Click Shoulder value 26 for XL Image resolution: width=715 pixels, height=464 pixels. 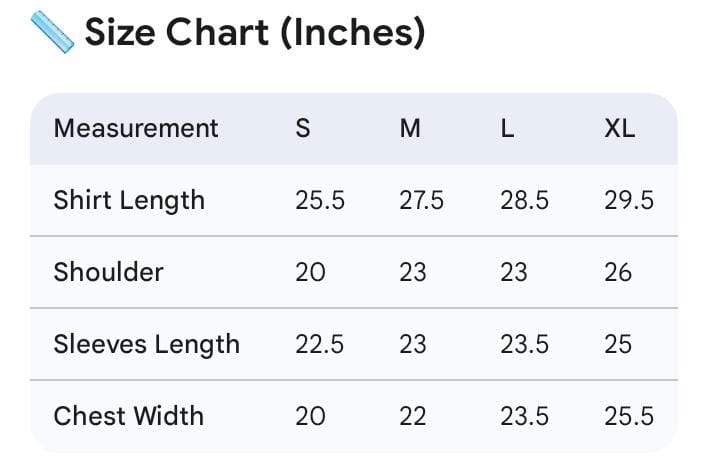pos(618,272)
